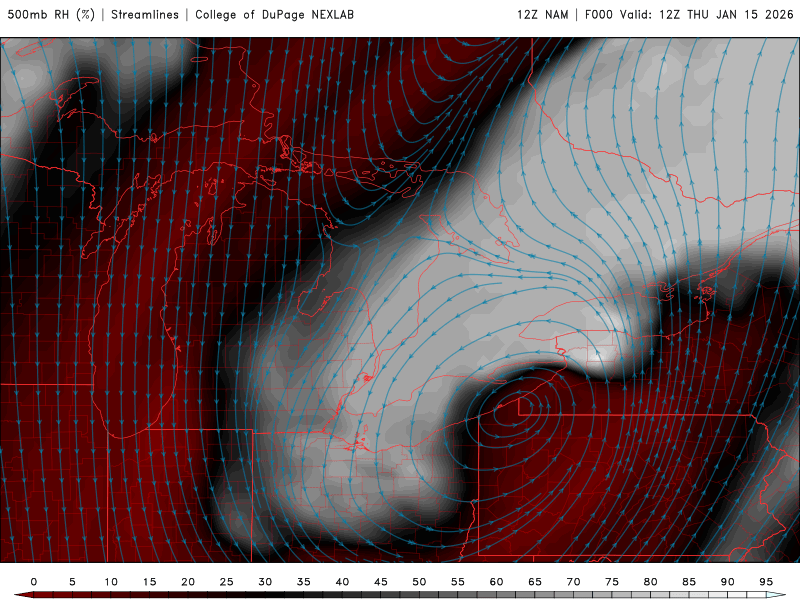Select the '20' color scale label

[x=188, y=582]
